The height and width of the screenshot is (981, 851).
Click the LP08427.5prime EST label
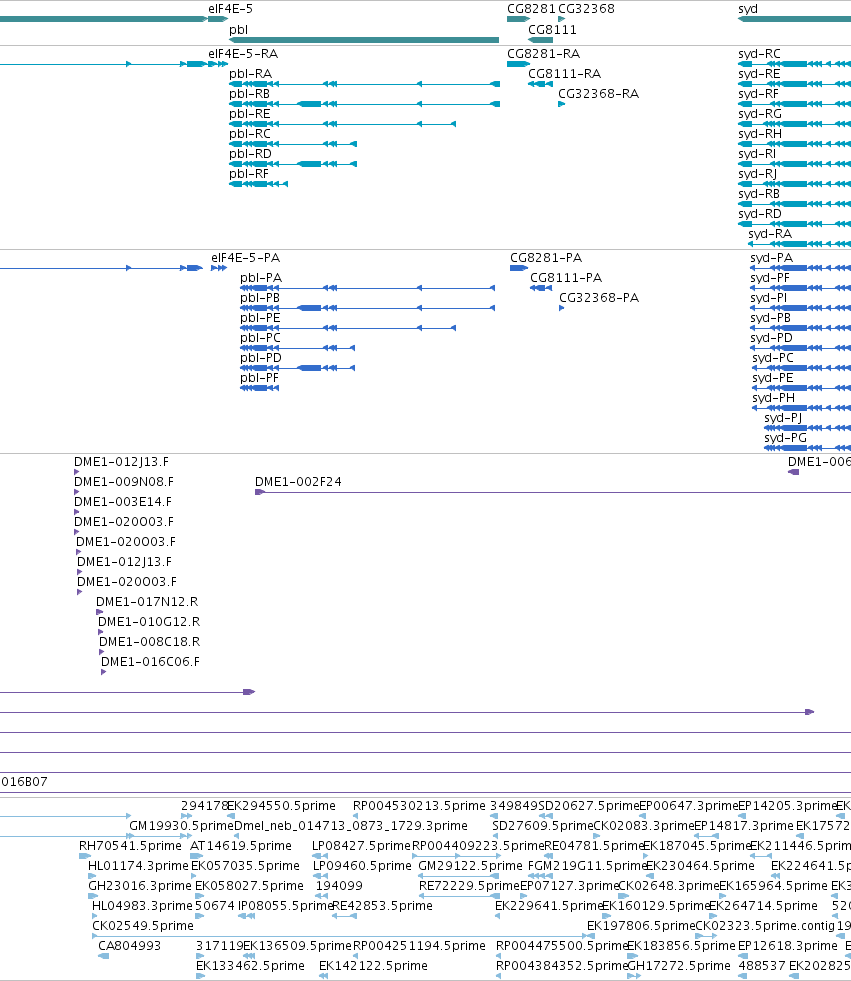point(362,846)
